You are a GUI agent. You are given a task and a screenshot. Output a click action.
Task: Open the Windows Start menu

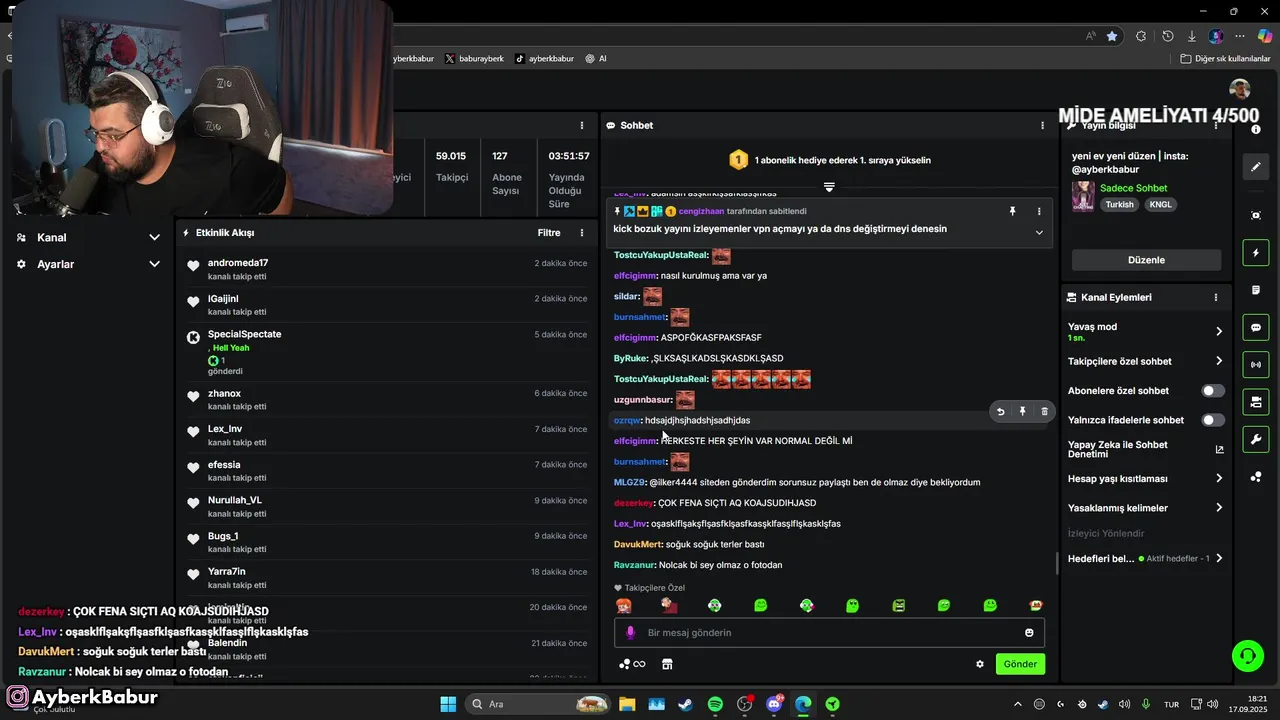[448, 704]
